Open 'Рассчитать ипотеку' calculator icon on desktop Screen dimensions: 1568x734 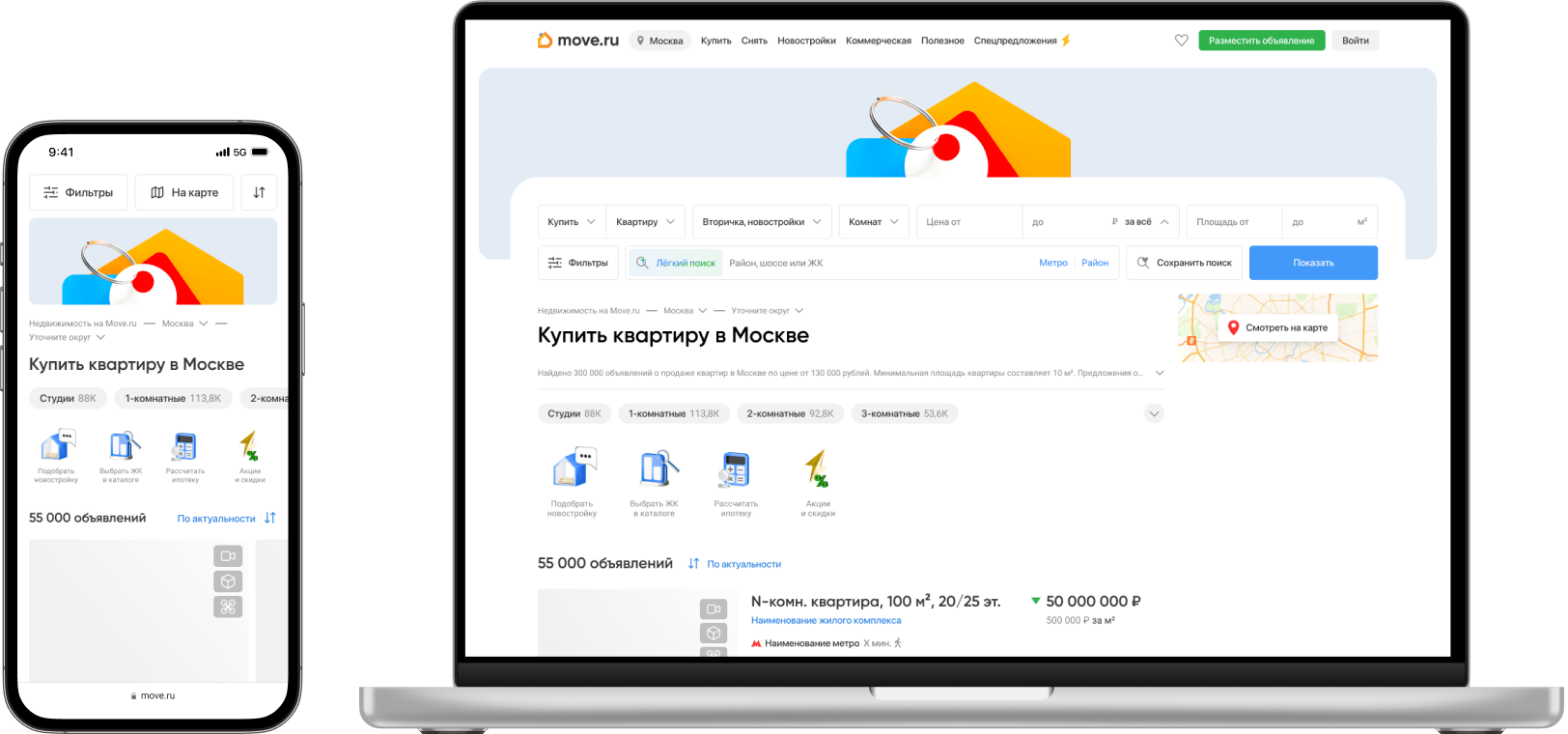click(736, 469)
